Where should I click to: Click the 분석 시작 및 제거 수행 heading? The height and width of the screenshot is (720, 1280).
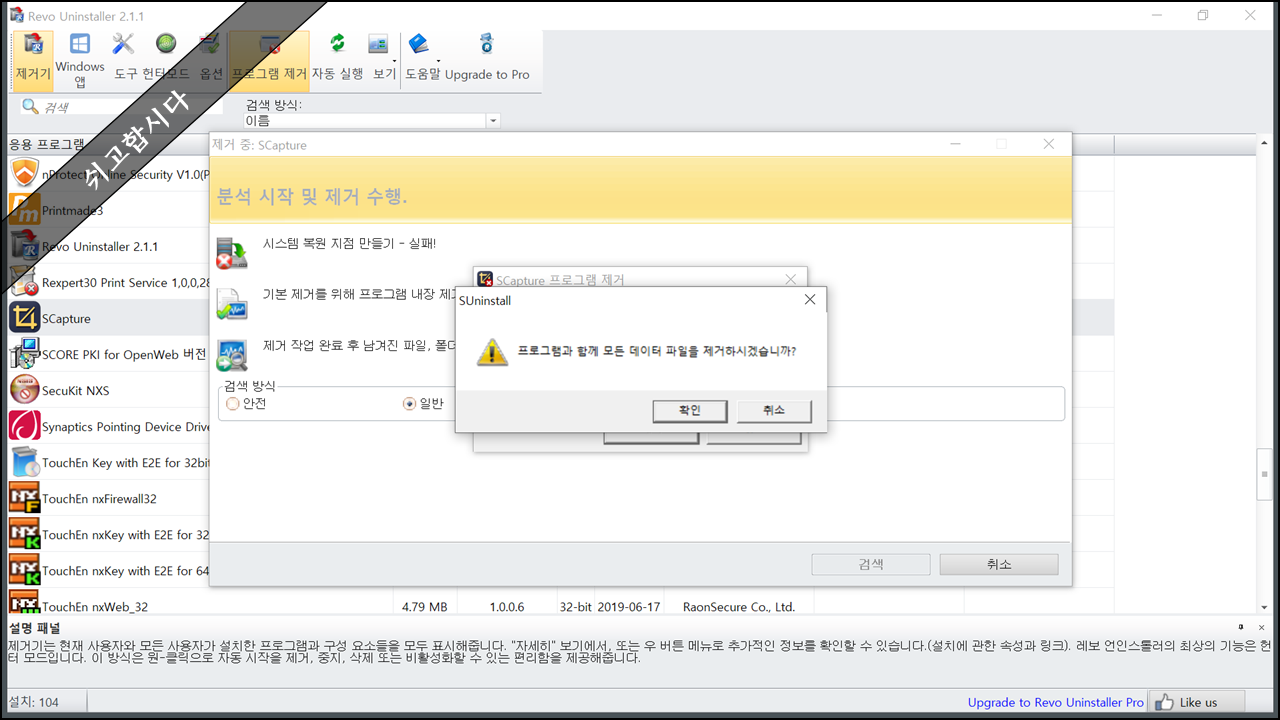click(x=312, y=196)
